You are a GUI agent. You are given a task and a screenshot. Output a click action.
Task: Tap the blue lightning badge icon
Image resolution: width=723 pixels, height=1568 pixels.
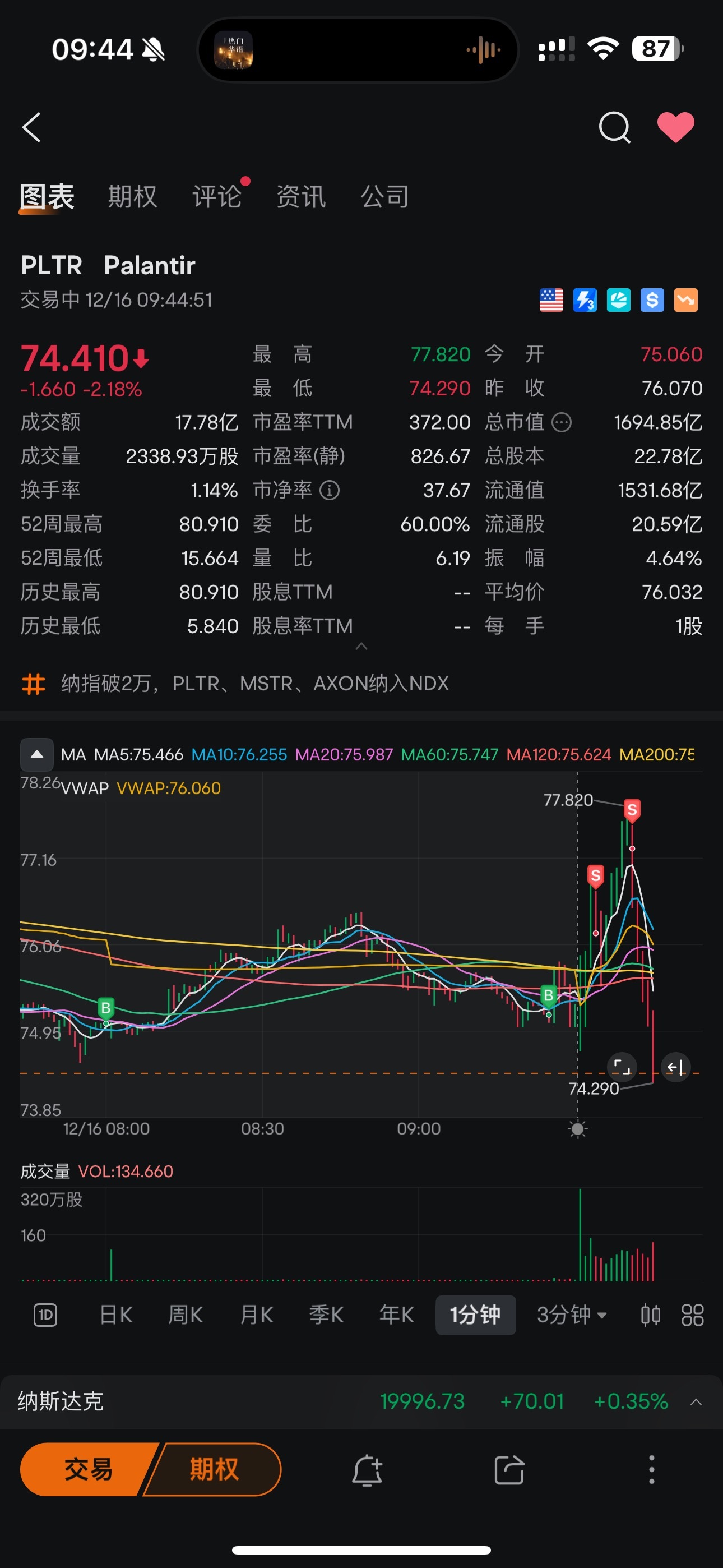585,300
